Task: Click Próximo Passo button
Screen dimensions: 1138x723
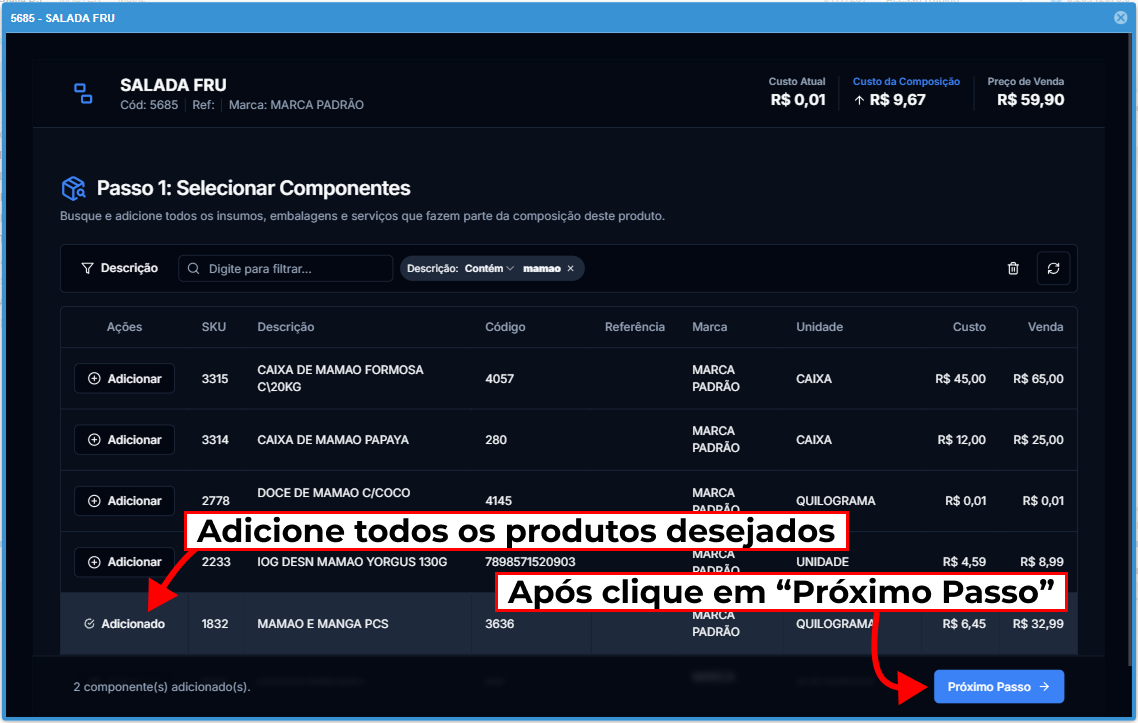Action: click(998, 687)
